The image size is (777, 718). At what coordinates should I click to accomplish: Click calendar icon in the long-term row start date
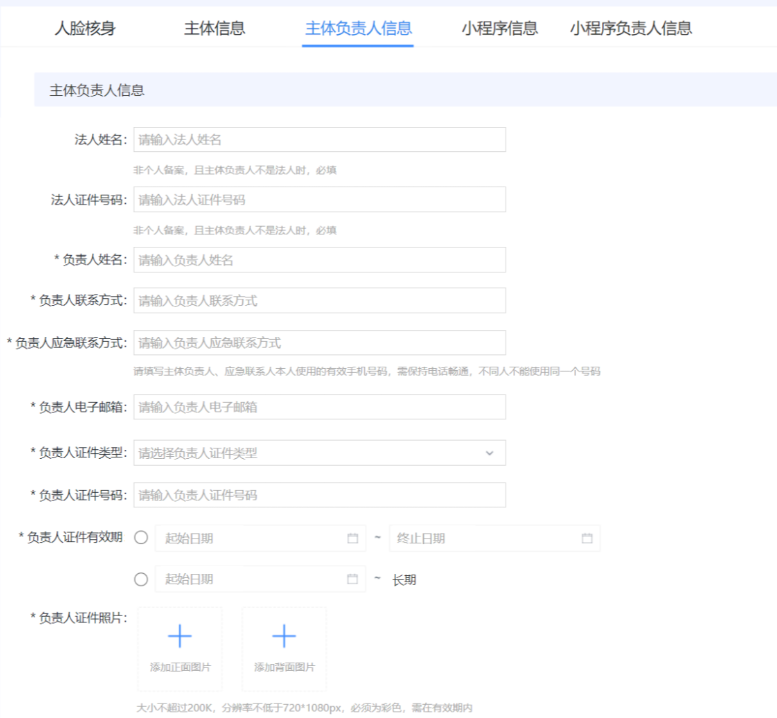click(x=352, y=579)
